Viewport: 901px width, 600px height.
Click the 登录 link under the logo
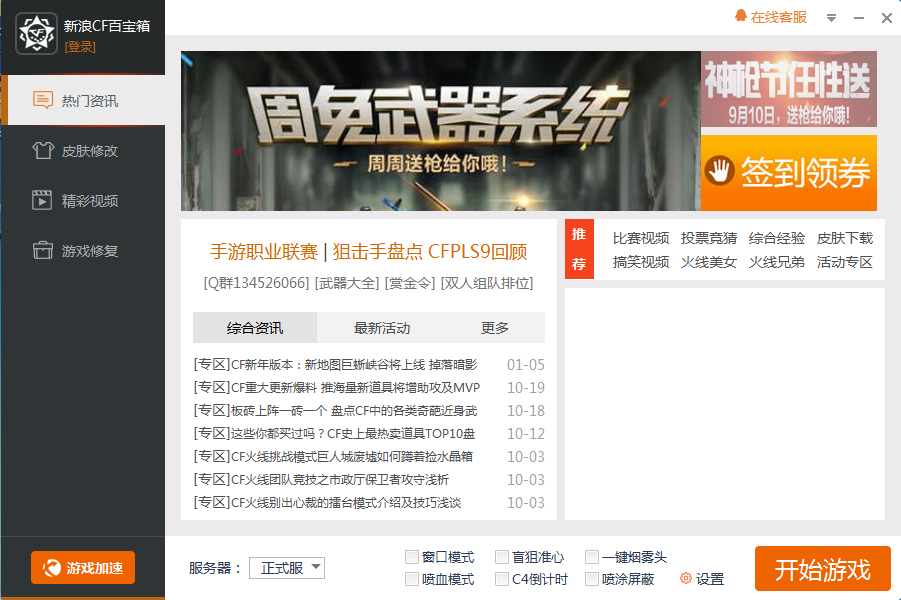79,45
